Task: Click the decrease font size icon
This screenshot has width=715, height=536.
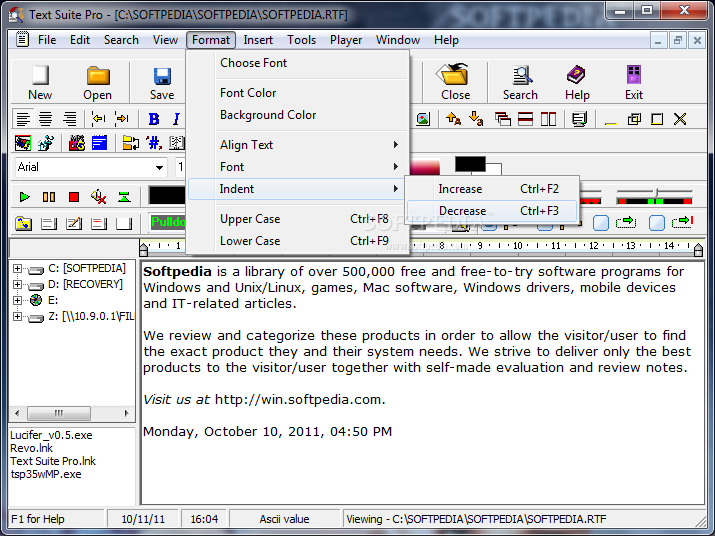Action: 476,119
